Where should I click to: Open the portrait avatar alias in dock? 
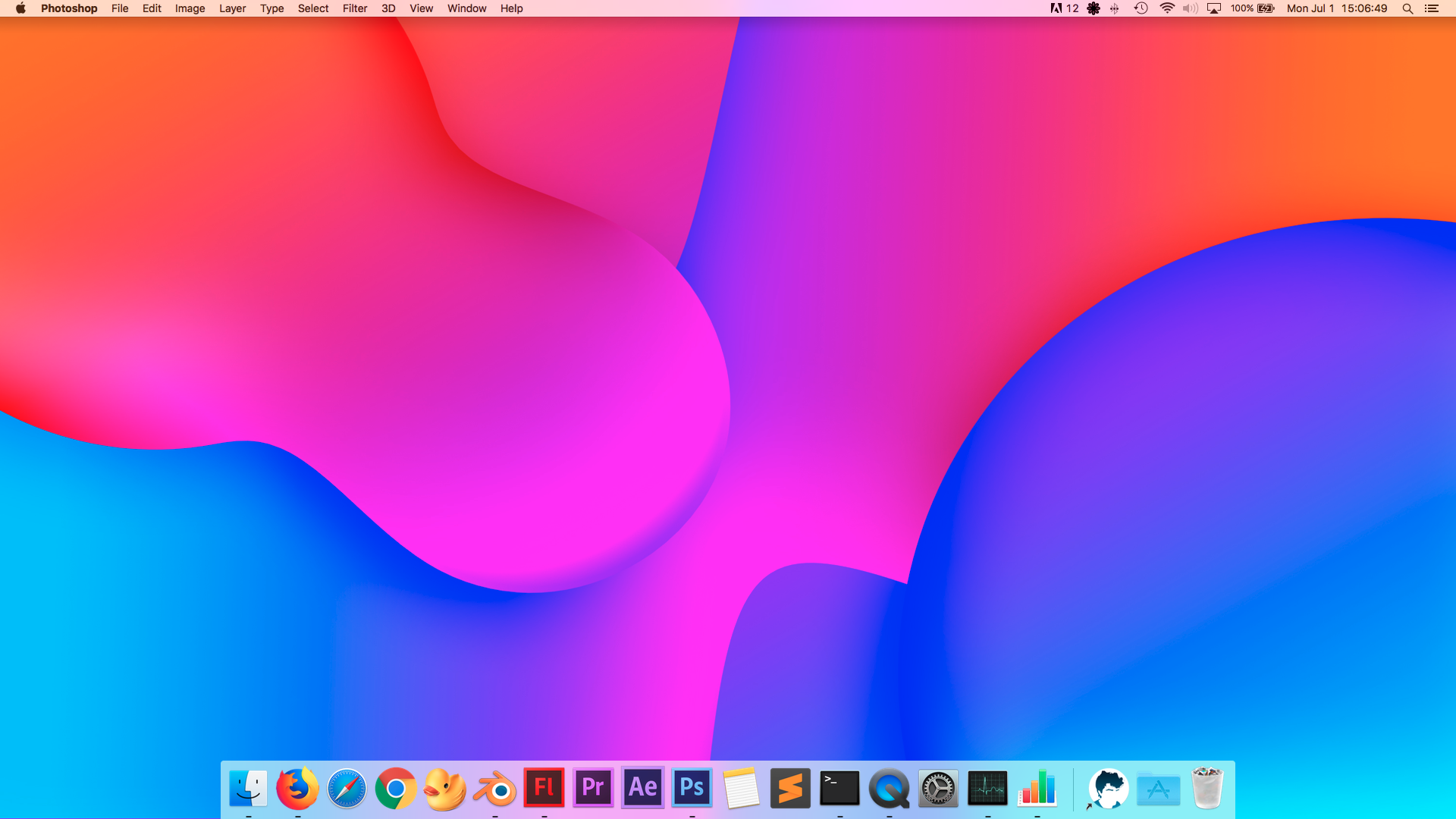(x=1108, y=789)
